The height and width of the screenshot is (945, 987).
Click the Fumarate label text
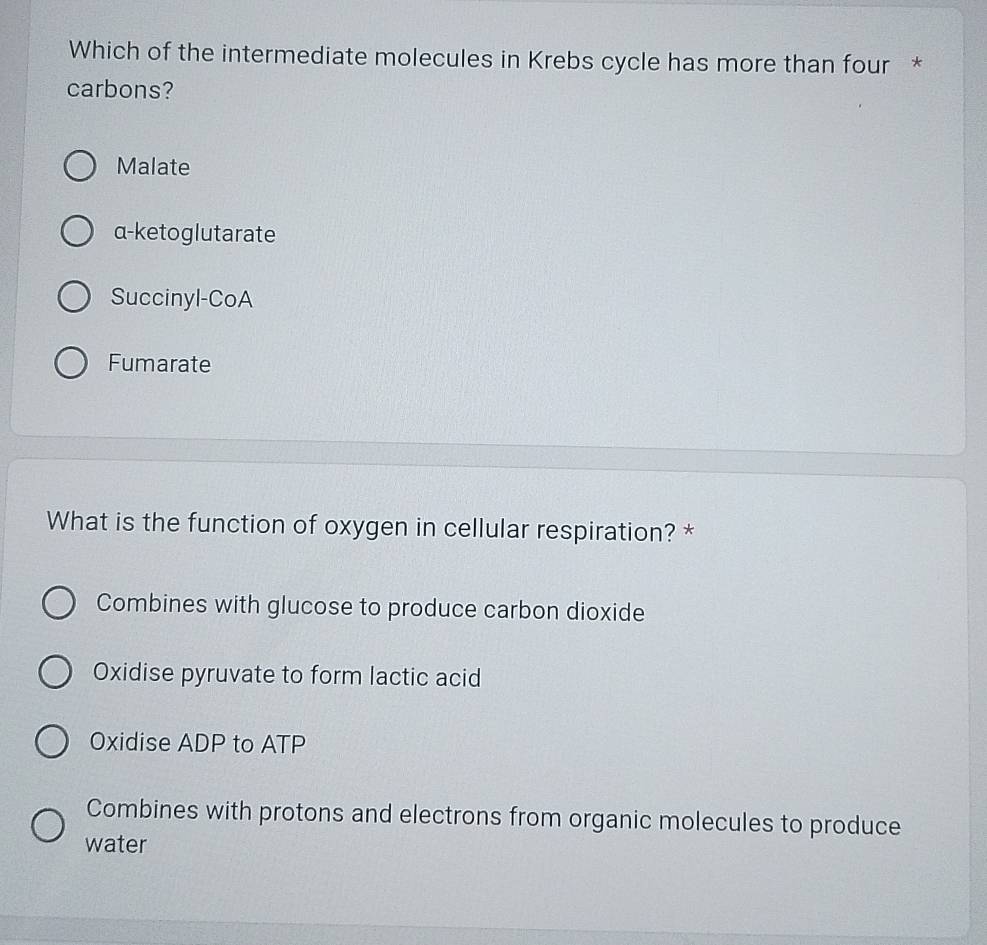click(161, 364)
